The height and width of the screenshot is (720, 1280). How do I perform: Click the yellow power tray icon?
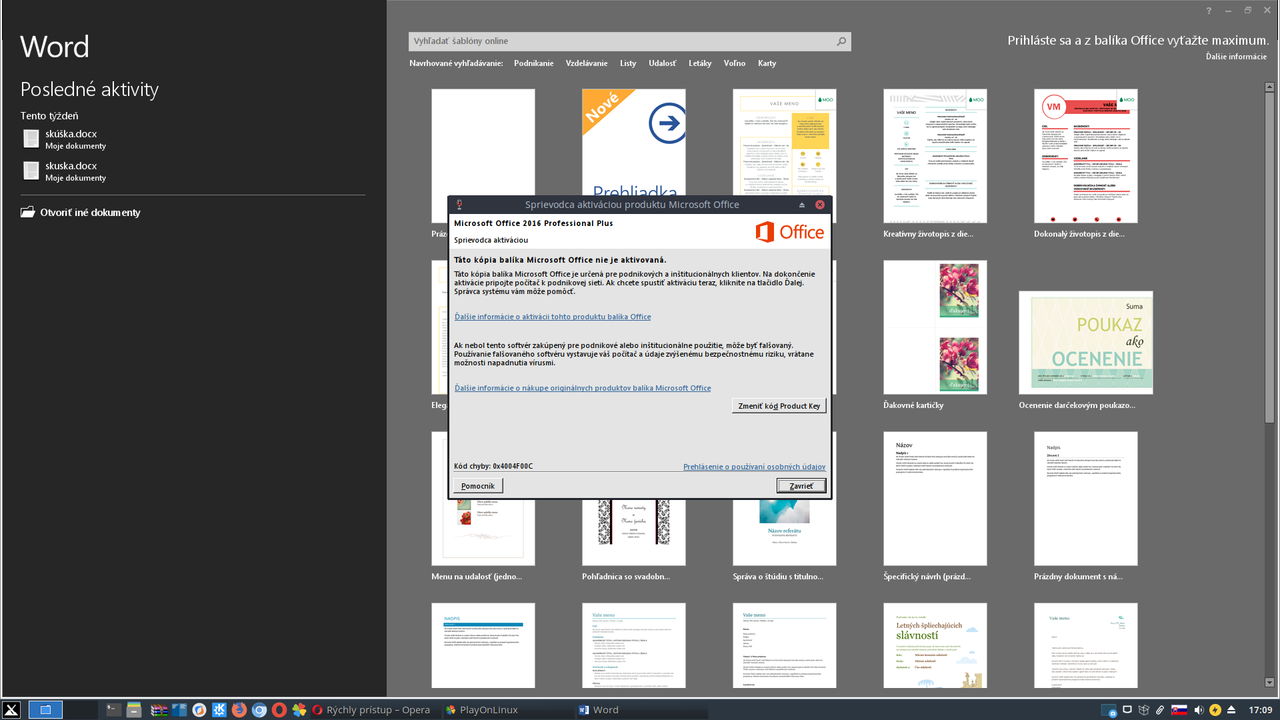coord(1215,710)
